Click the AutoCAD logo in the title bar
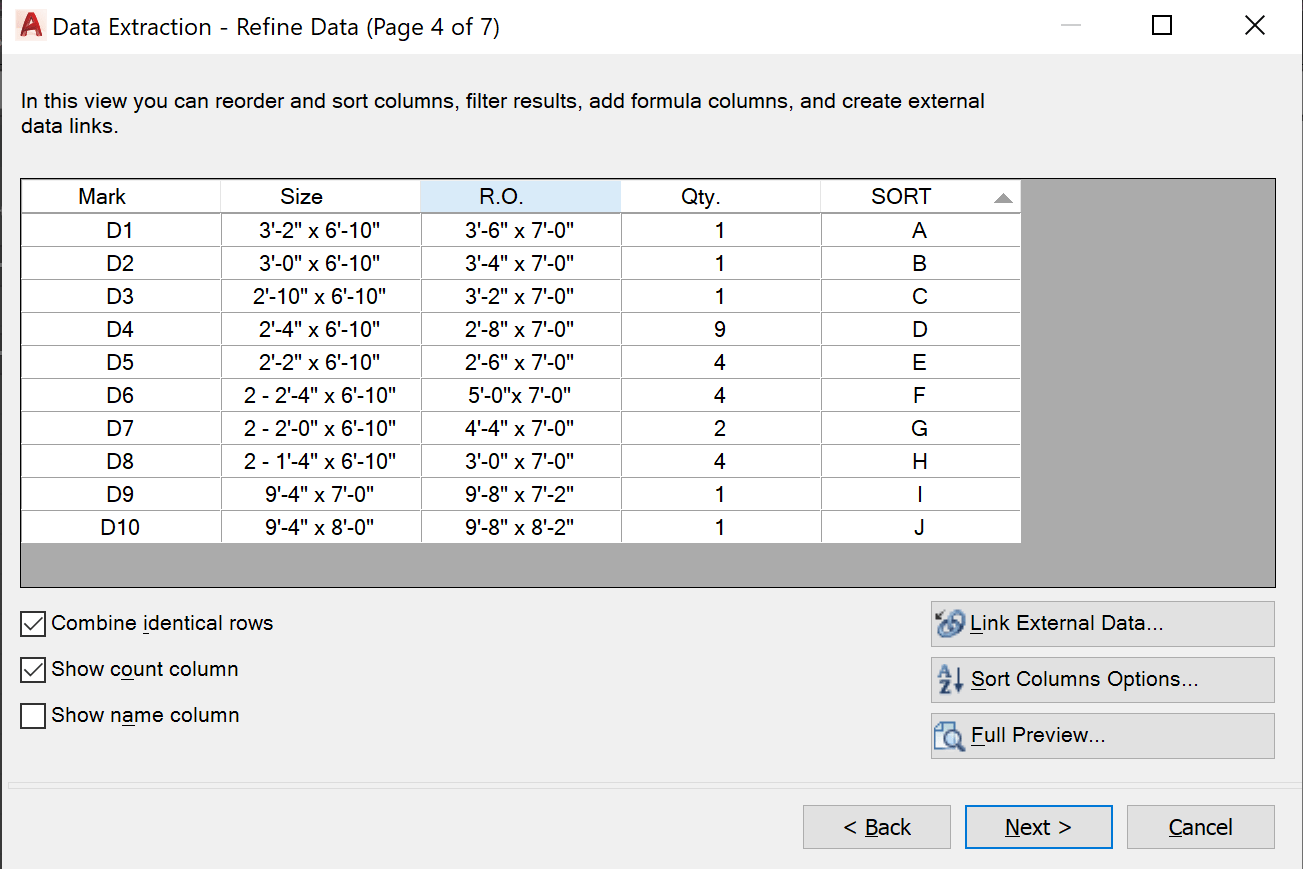Screen dimensions: 1303x869 point(29,26)
